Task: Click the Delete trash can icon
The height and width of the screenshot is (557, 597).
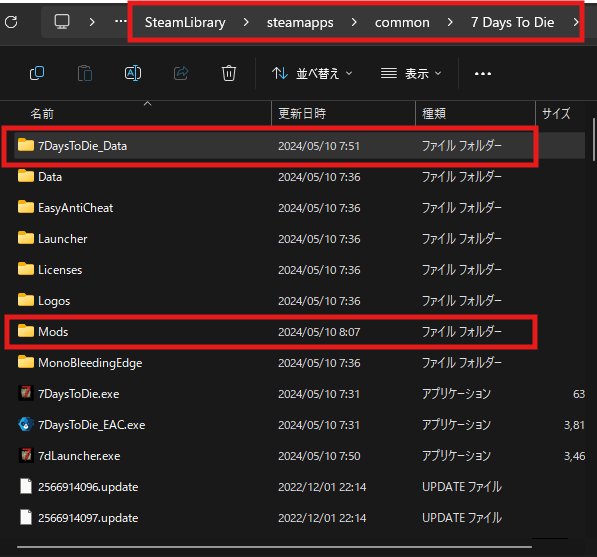Action: pos(229,73)
